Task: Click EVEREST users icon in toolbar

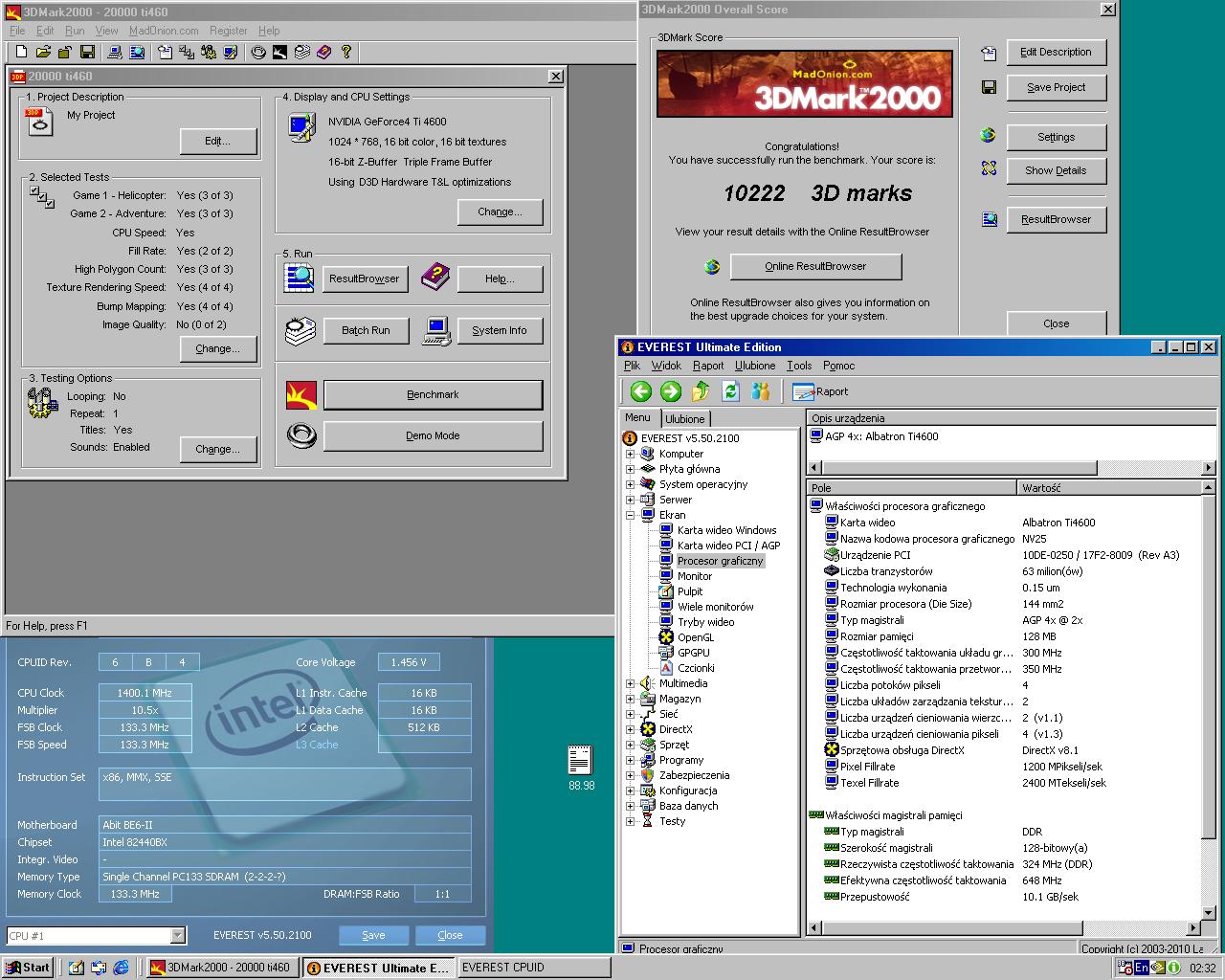Action: (x=760, y=390)
